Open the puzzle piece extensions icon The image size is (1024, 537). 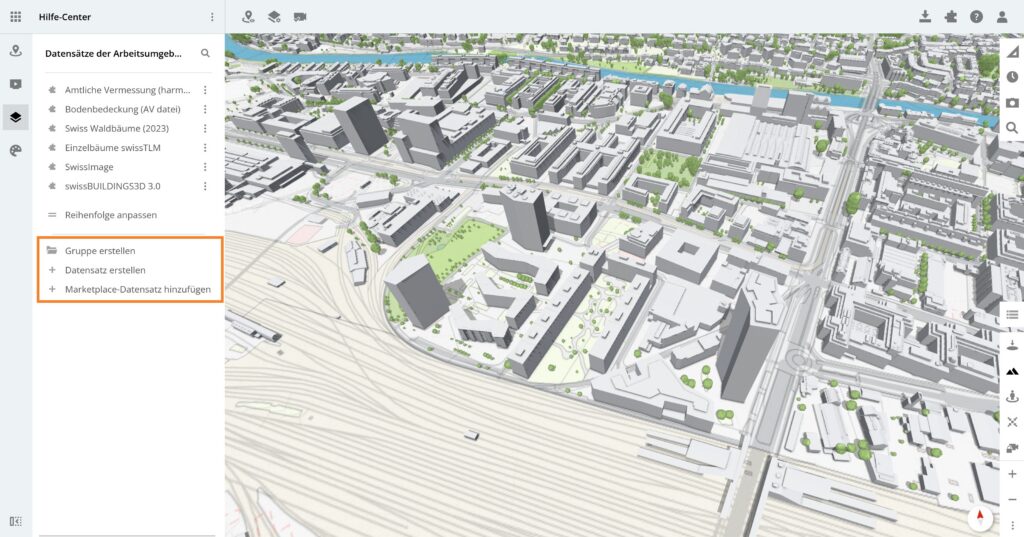(x=950, y=17)
